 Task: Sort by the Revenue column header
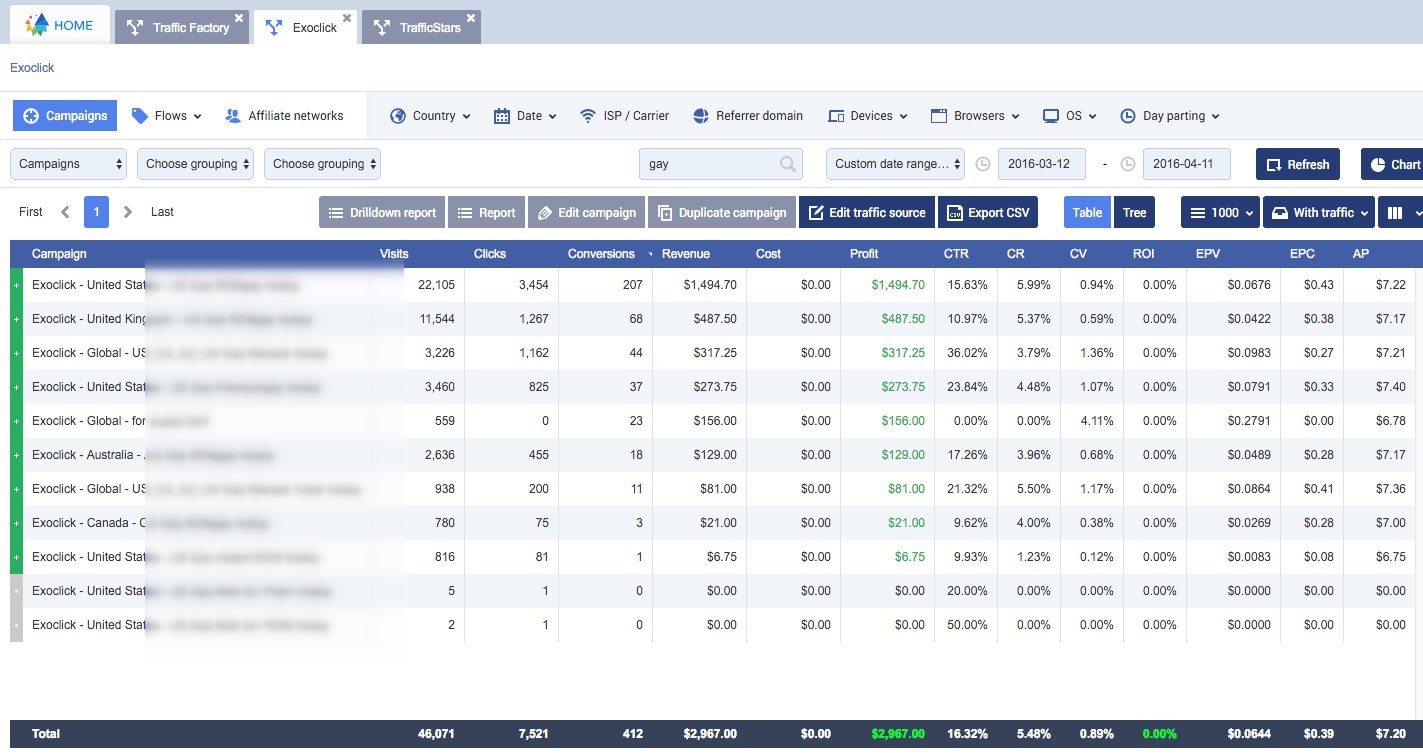(686, 254)
